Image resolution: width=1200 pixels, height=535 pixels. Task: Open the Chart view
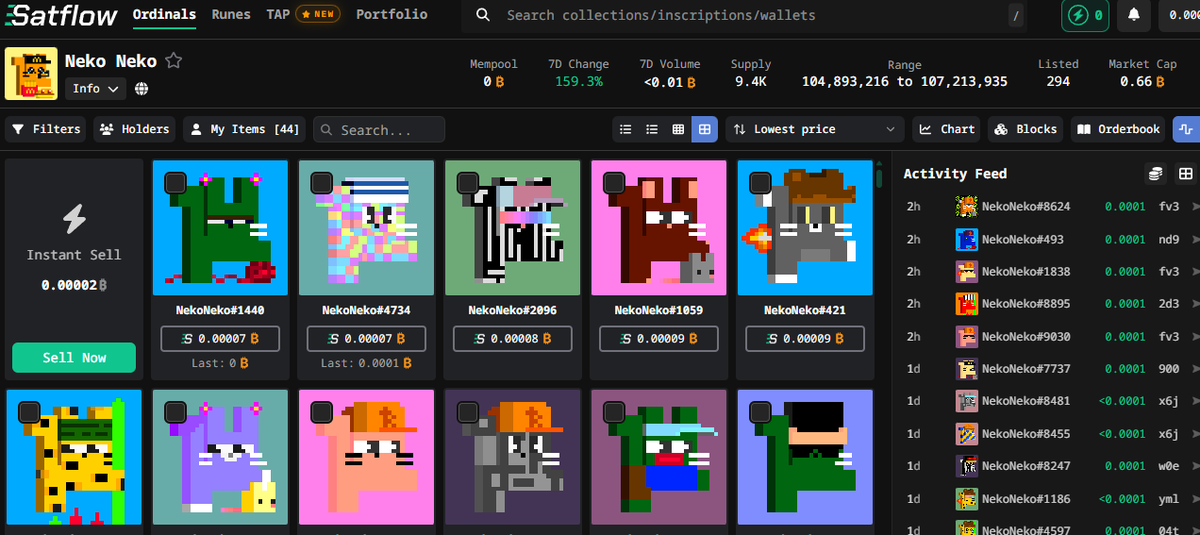pos(947,129)
